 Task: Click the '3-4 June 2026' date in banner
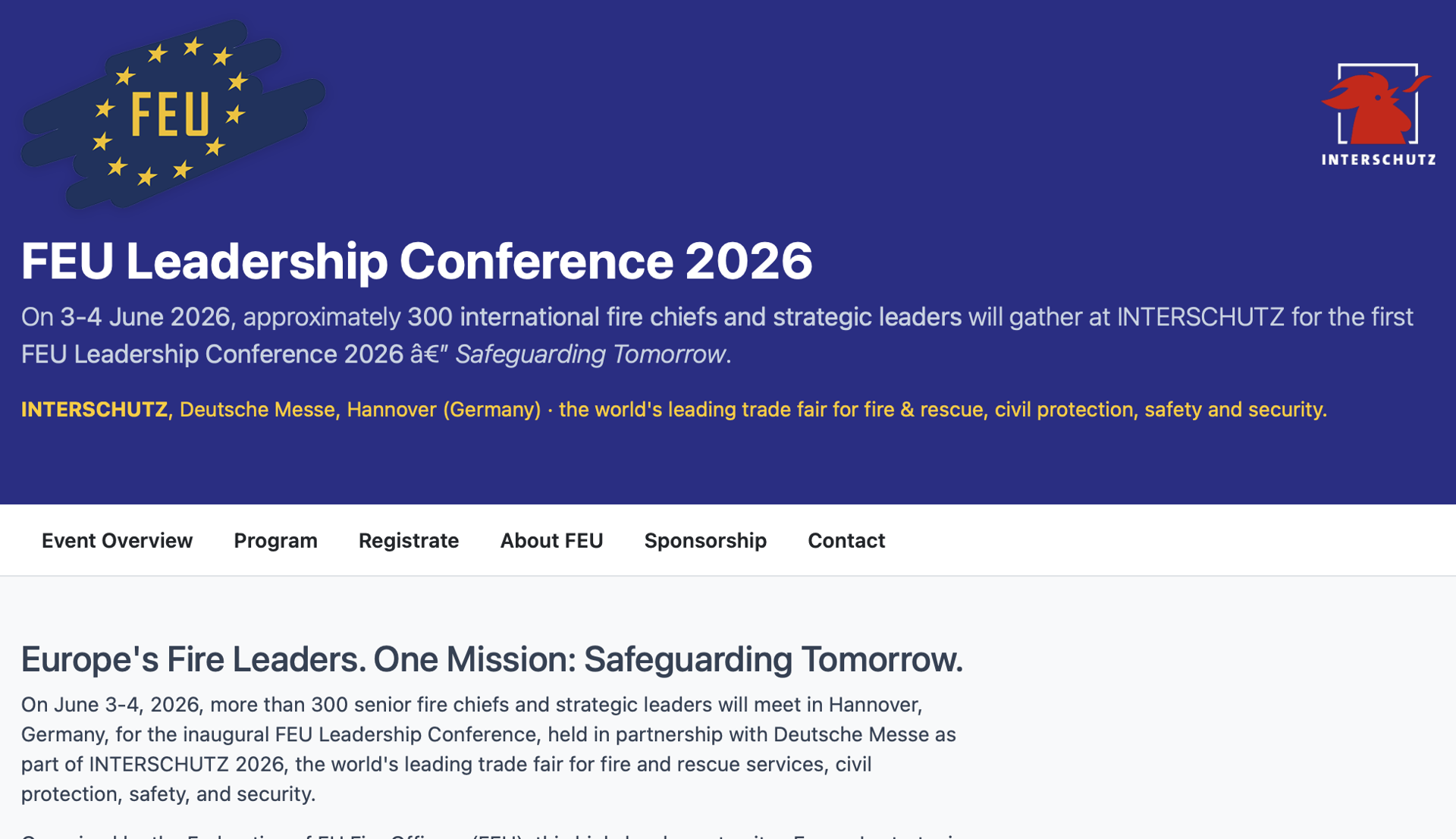145,317
